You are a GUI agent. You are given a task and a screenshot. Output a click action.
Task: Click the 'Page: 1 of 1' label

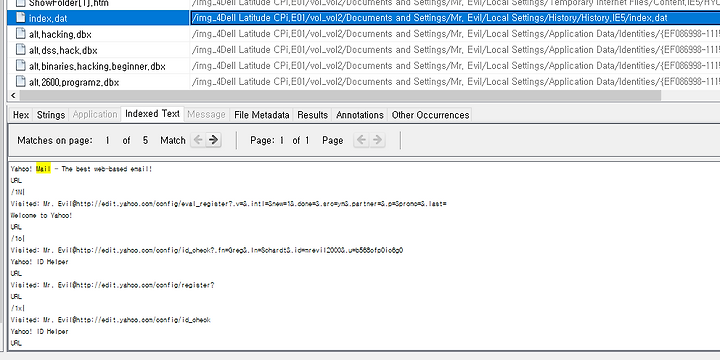(280, 141)
